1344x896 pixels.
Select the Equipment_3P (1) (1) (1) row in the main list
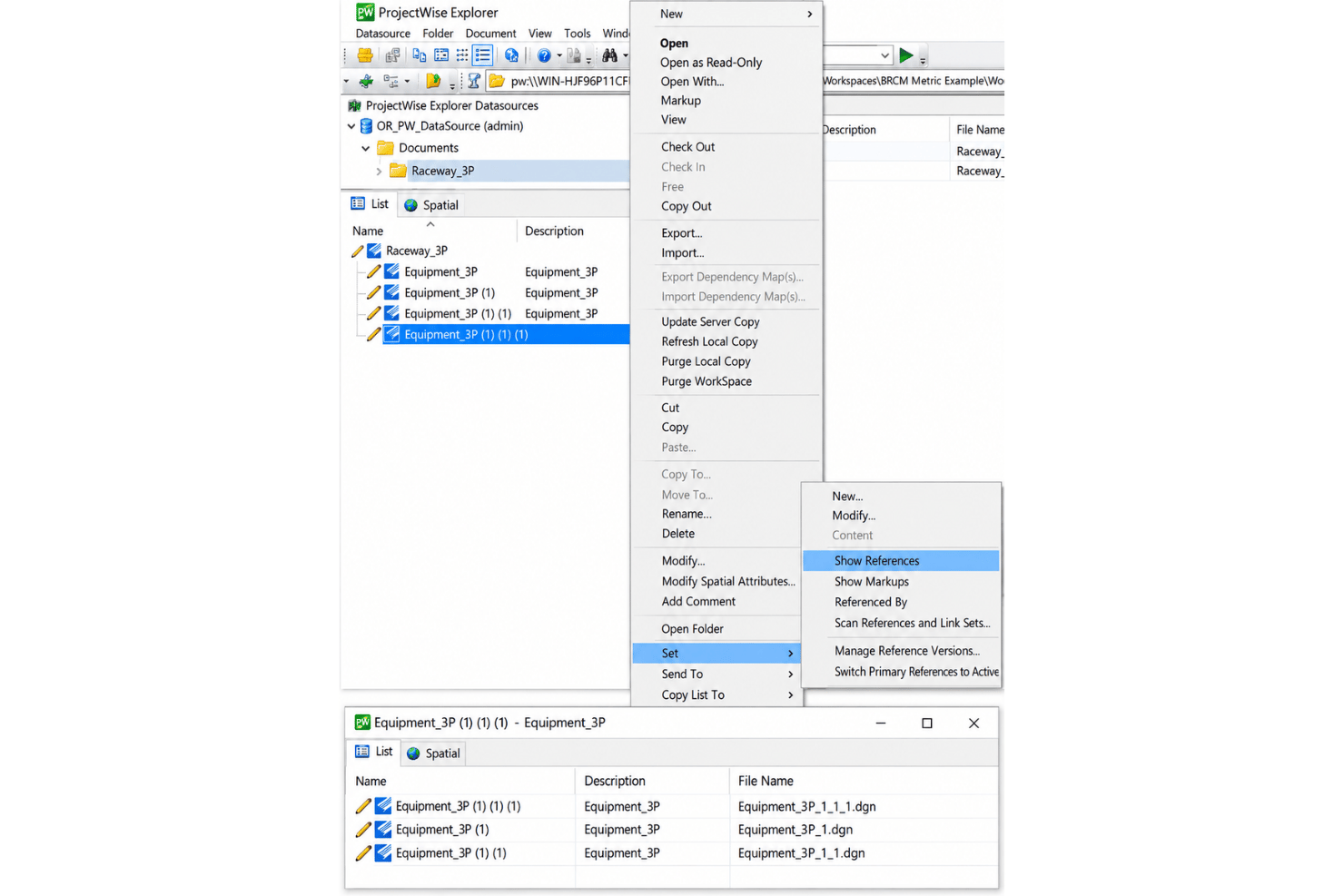pyautogui.click(x=506, y=334)
